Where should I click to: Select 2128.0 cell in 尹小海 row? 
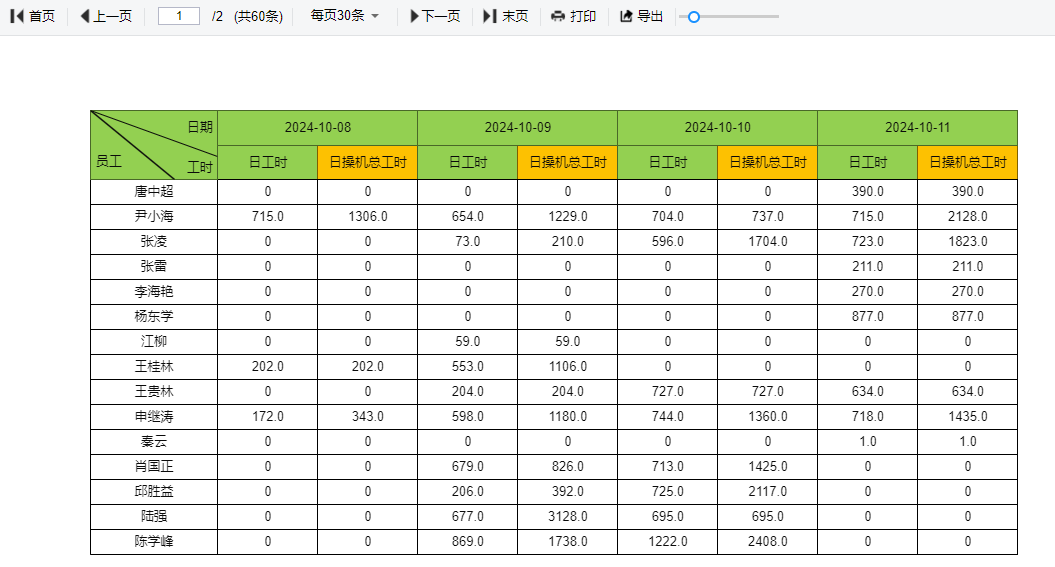968,217
